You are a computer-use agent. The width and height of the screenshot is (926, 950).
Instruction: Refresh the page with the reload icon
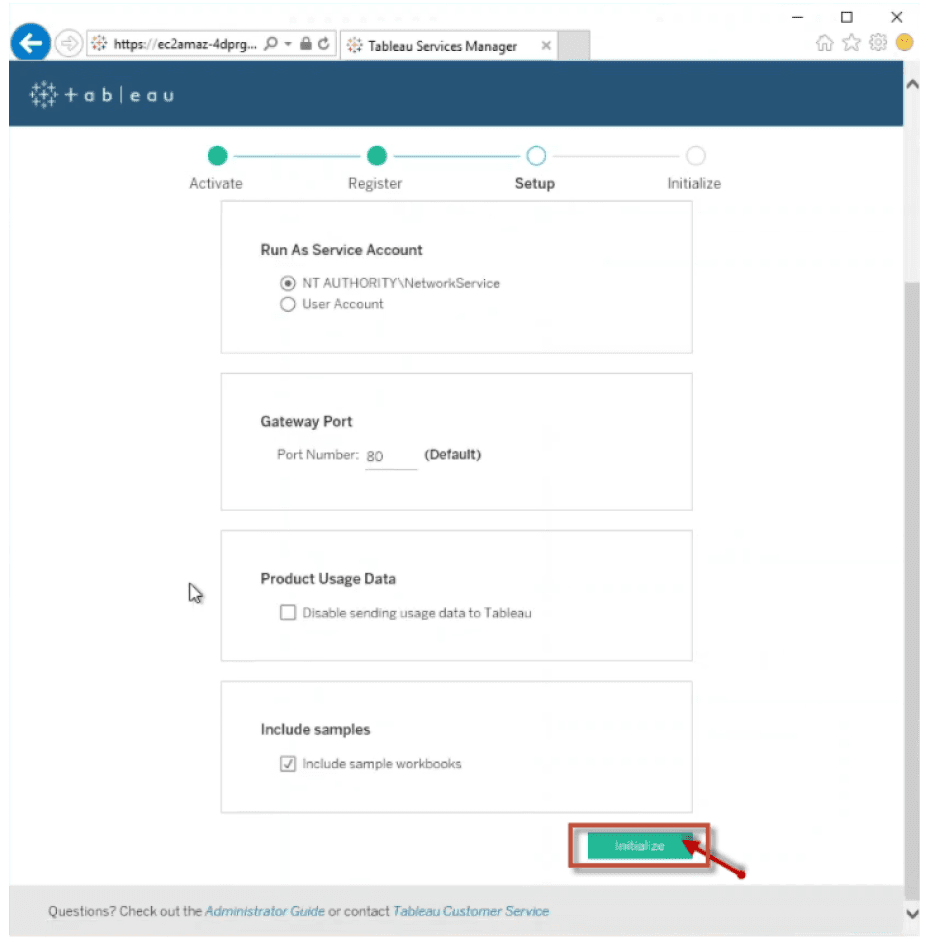click(324, 44)
